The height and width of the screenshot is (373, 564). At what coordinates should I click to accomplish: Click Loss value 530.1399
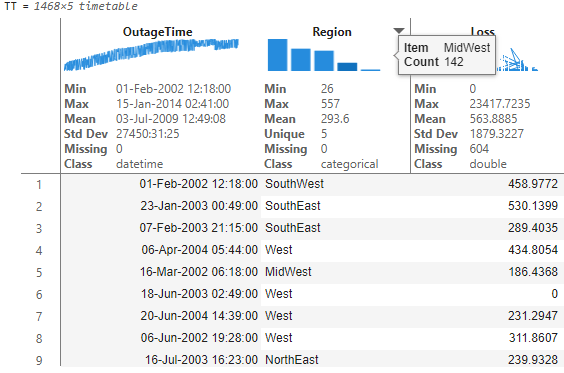pos(533,206)
